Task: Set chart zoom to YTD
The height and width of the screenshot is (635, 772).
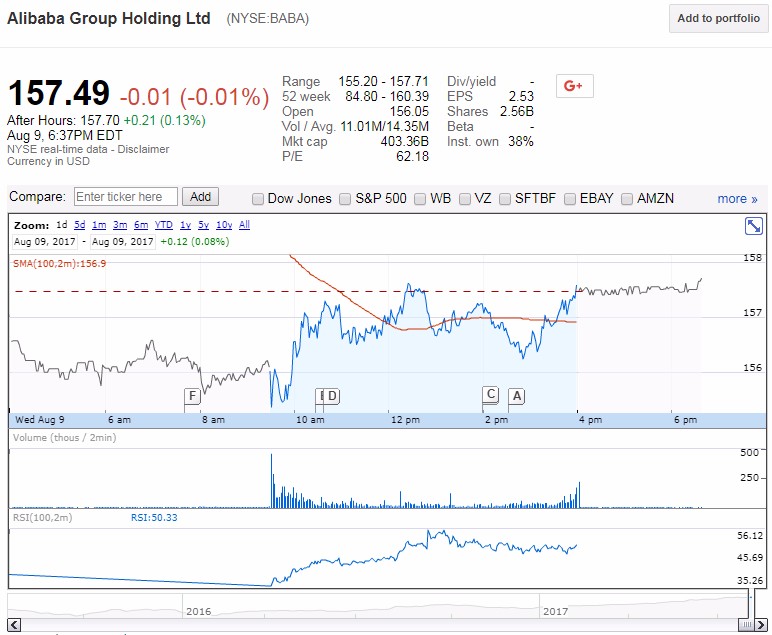Action: pyautogui.click(x=163, y=225)
